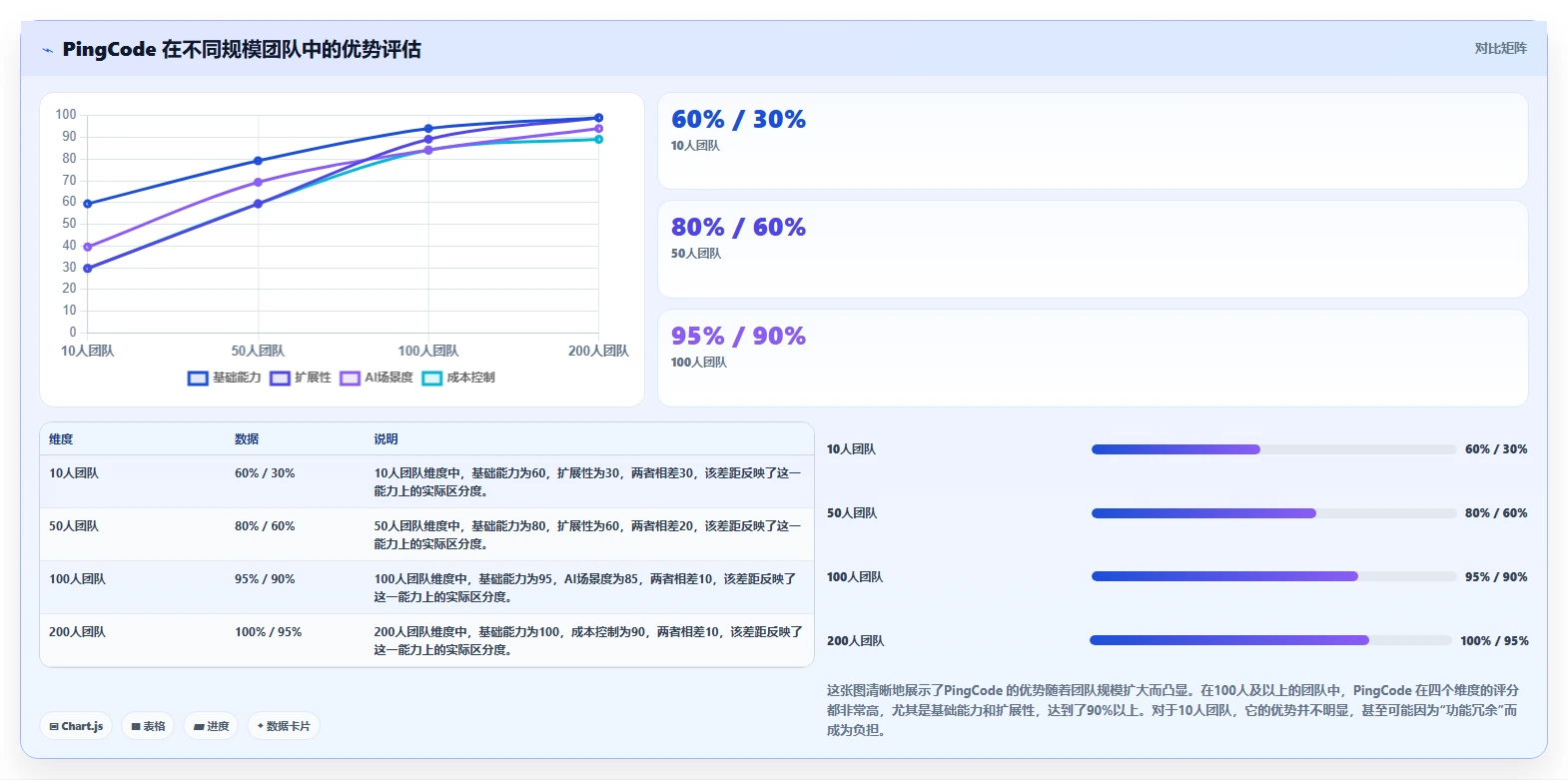Screen dimensions: 1568x780
Task: Toggle the AI场景度 legend entry
Action: coord(377,378)
